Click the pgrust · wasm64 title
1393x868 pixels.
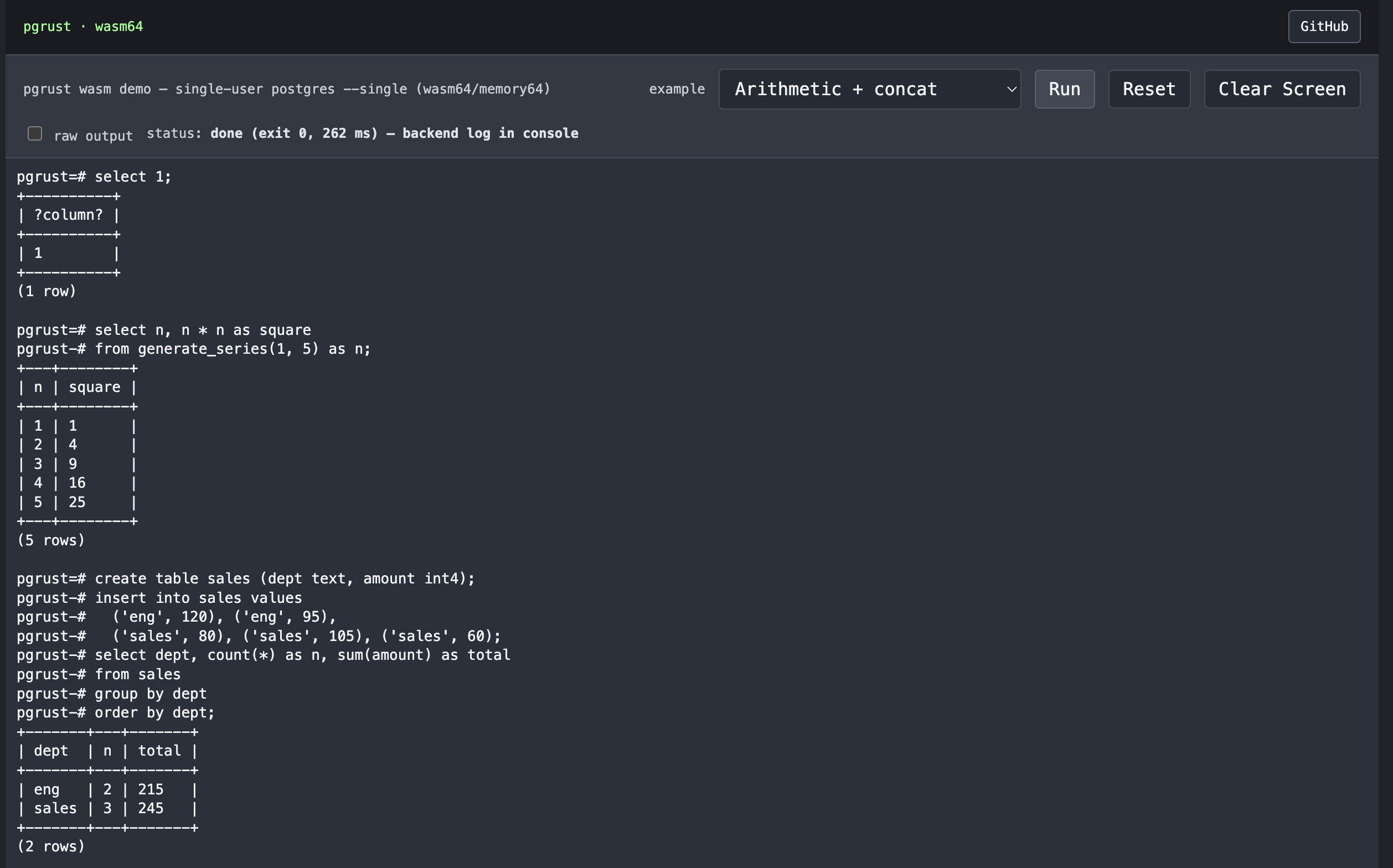coord(83,27)
